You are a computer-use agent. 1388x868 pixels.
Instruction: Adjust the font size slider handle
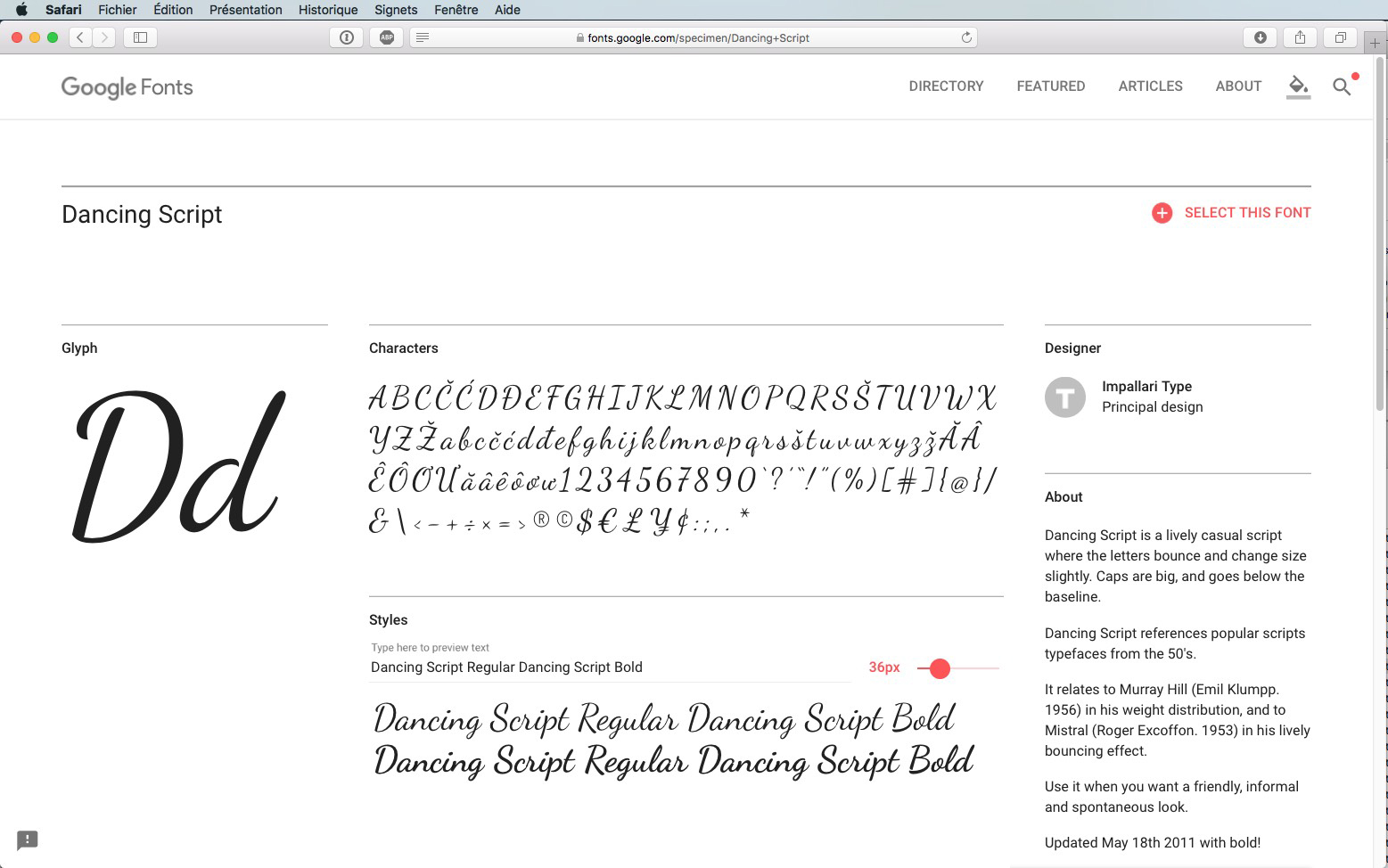(940, 668)
